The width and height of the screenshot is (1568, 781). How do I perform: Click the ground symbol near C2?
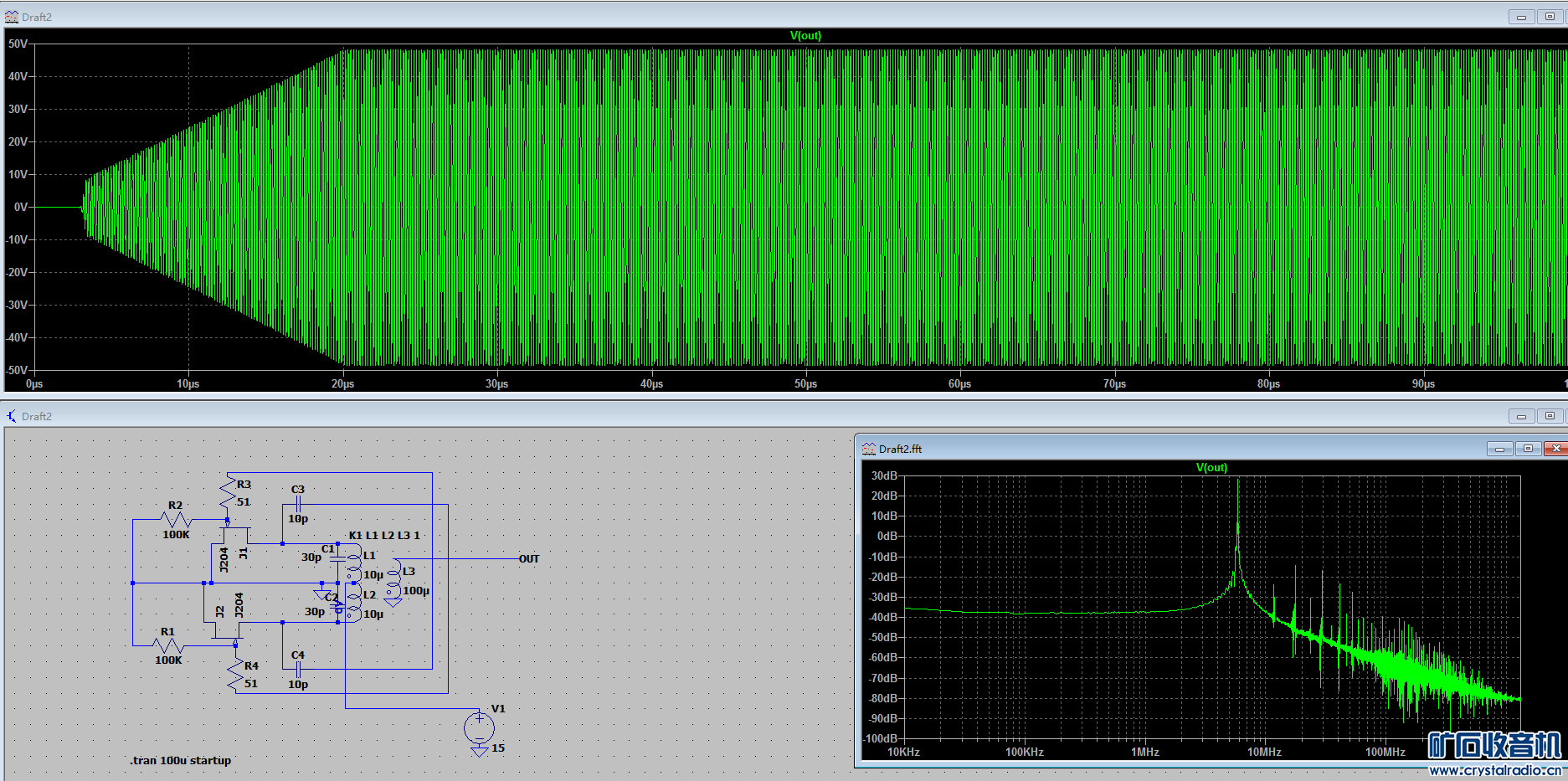click(x=321, y=593)
